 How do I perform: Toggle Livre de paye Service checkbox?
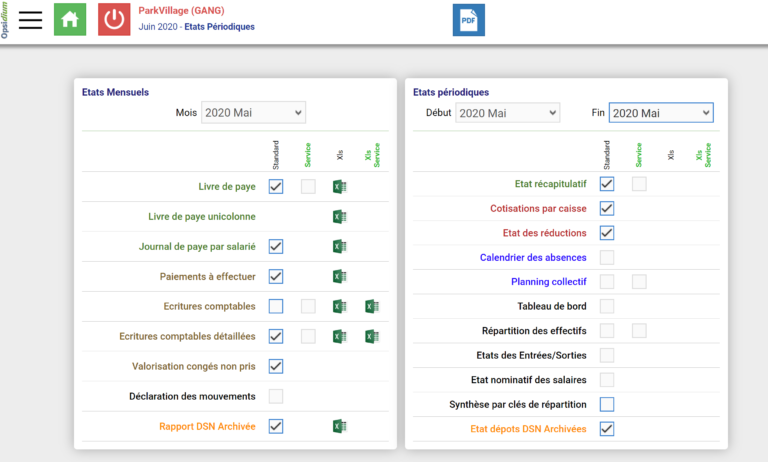coord(308,186)
